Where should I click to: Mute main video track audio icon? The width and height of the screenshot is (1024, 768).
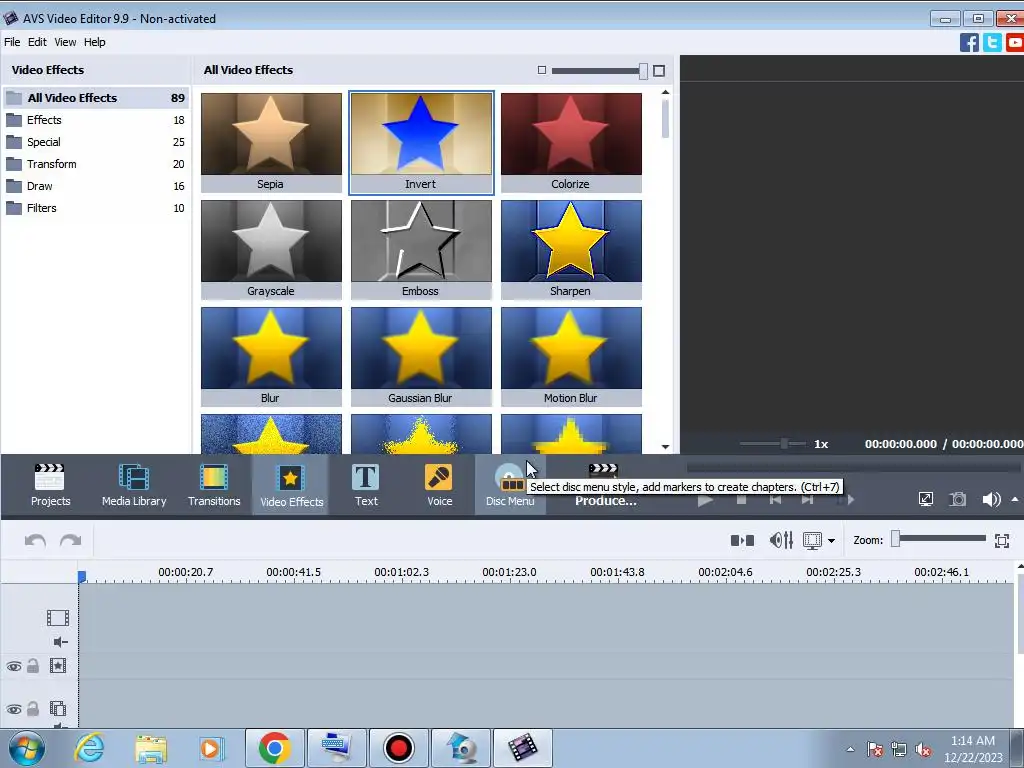60,642
